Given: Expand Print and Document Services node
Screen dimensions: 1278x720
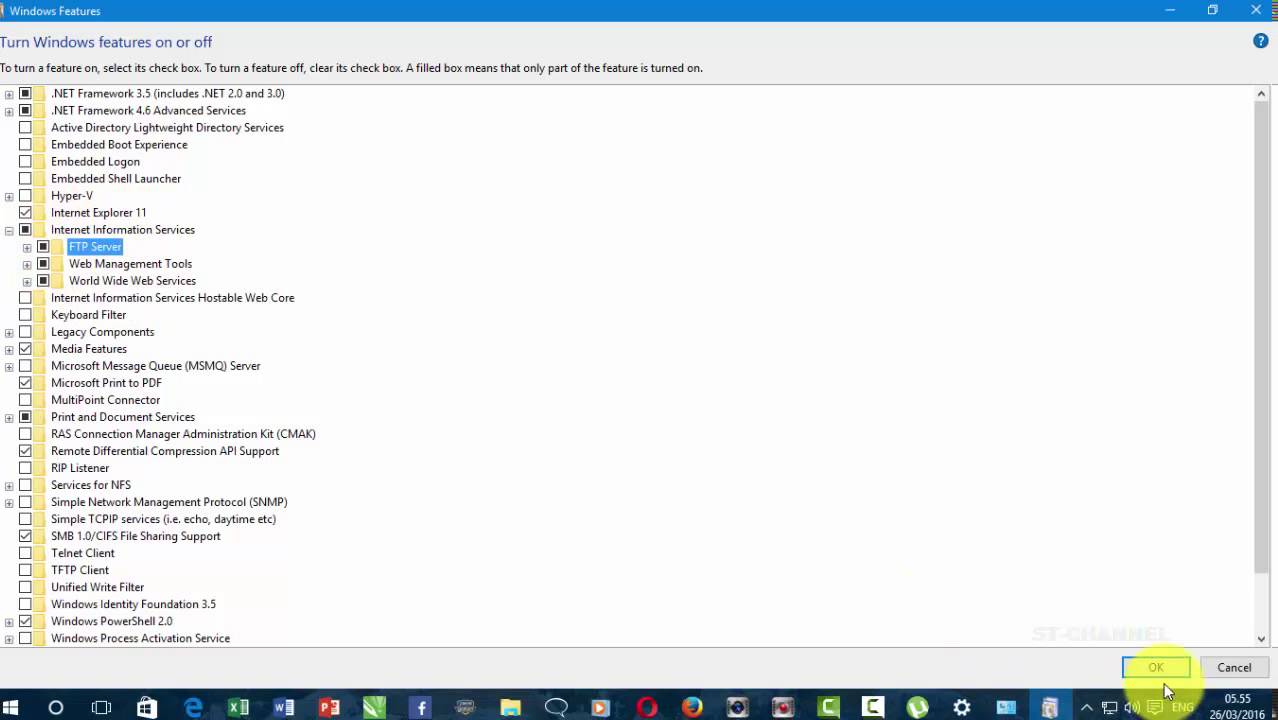Looking at the screenshot, I should pos(9,417).
